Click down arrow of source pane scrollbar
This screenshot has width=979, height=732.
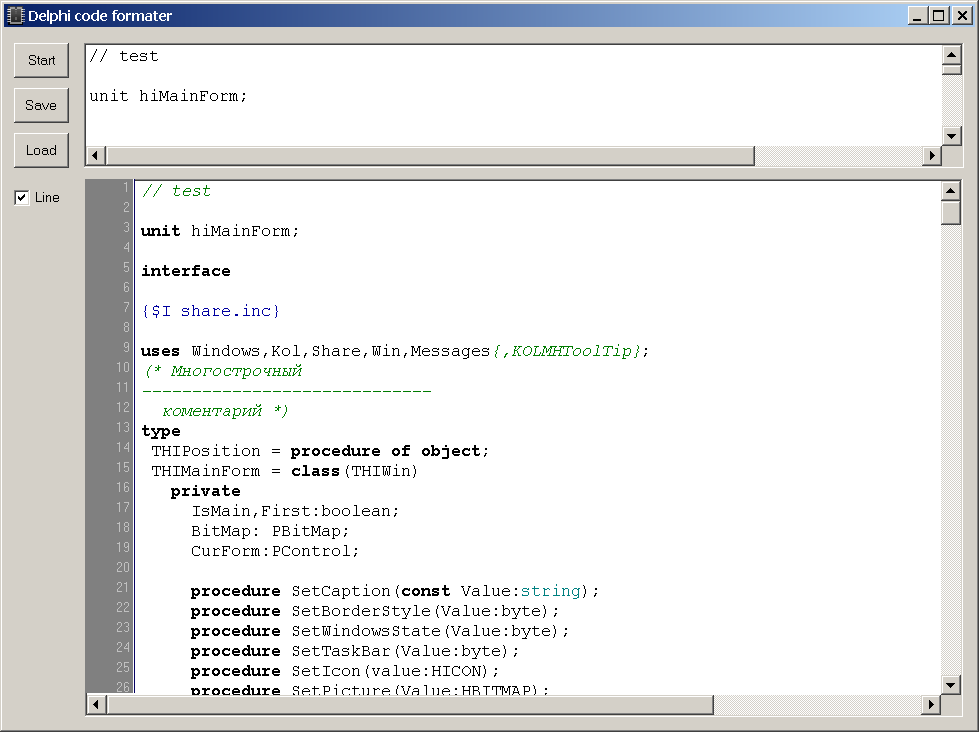click(952, 136)
